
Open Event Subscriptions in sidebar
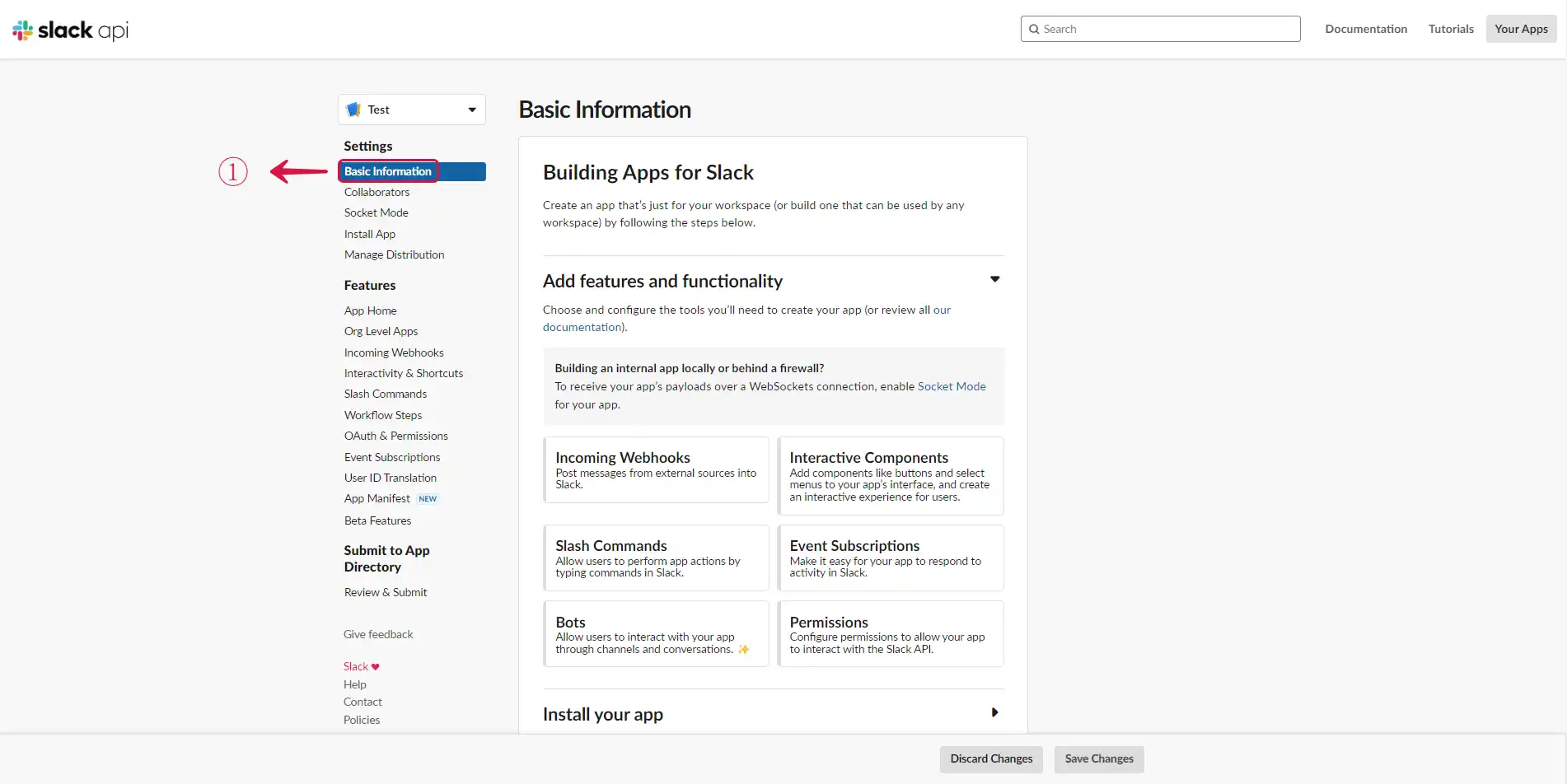[x=392, y=457]
